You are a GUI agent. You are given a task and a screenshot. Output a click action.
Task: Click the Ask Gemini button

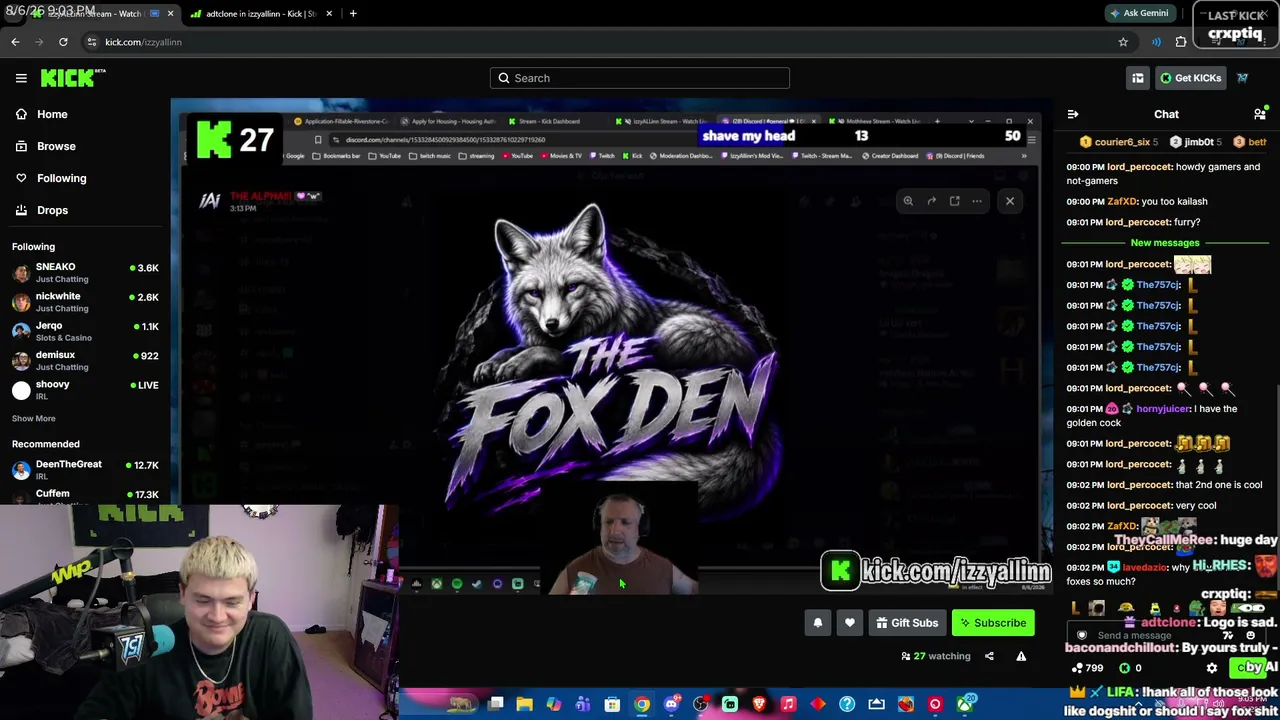[x=1139, y=14]
